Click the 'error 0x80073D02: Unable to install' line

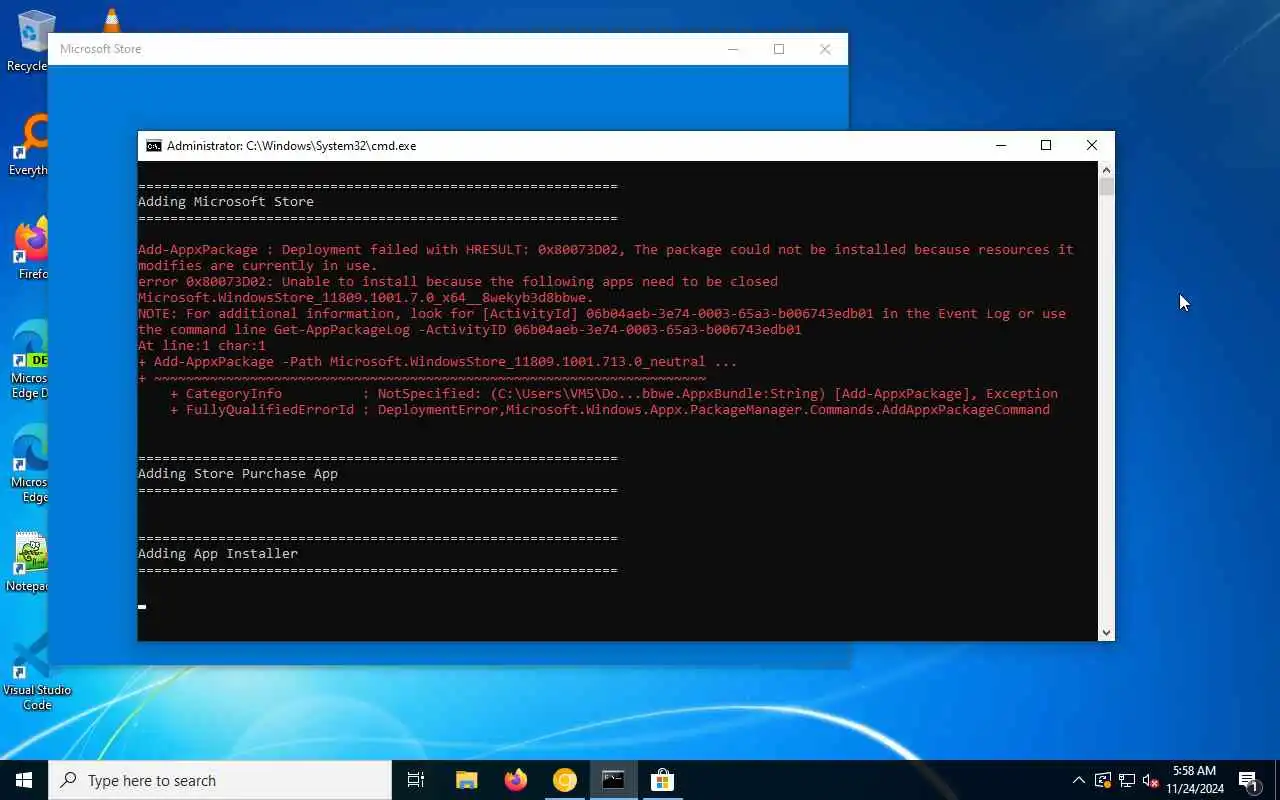458,282
